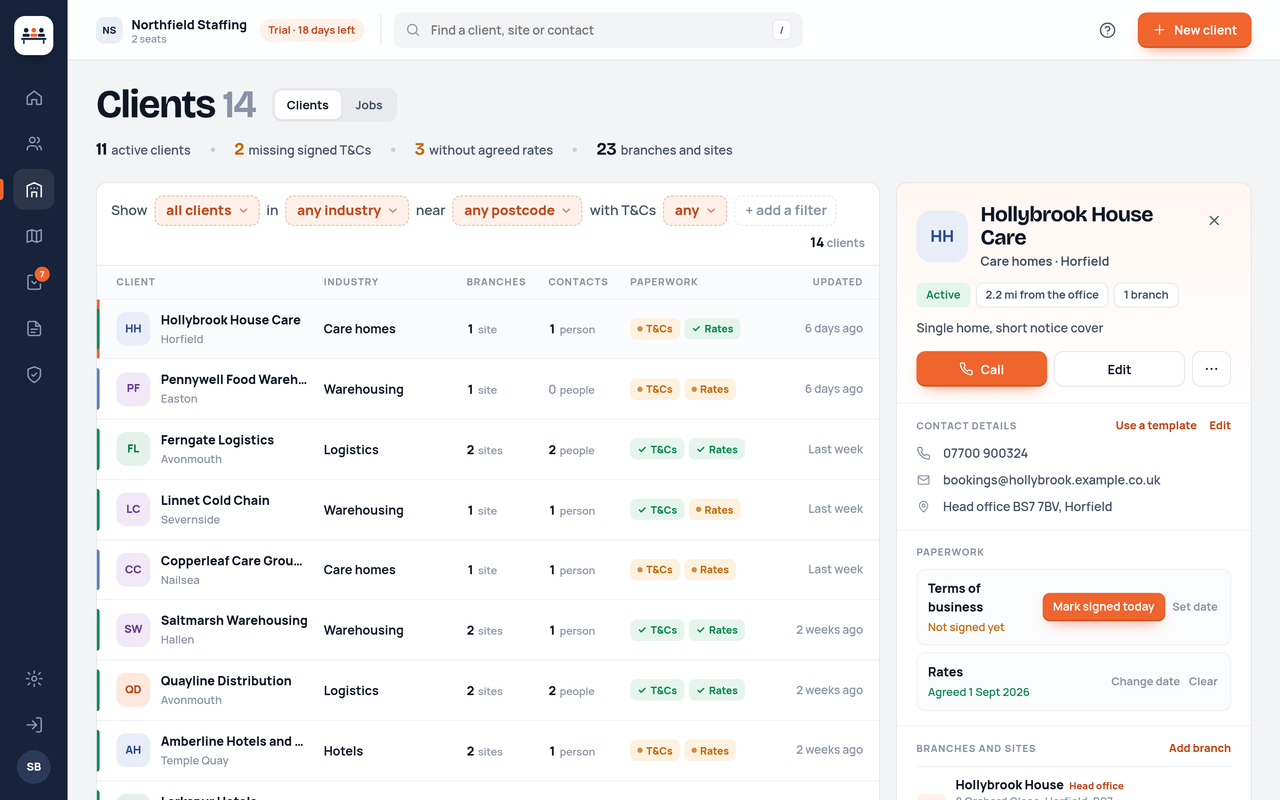Click the Updated column header
This screenshot has width=1280, height=800.
(837, 282)
